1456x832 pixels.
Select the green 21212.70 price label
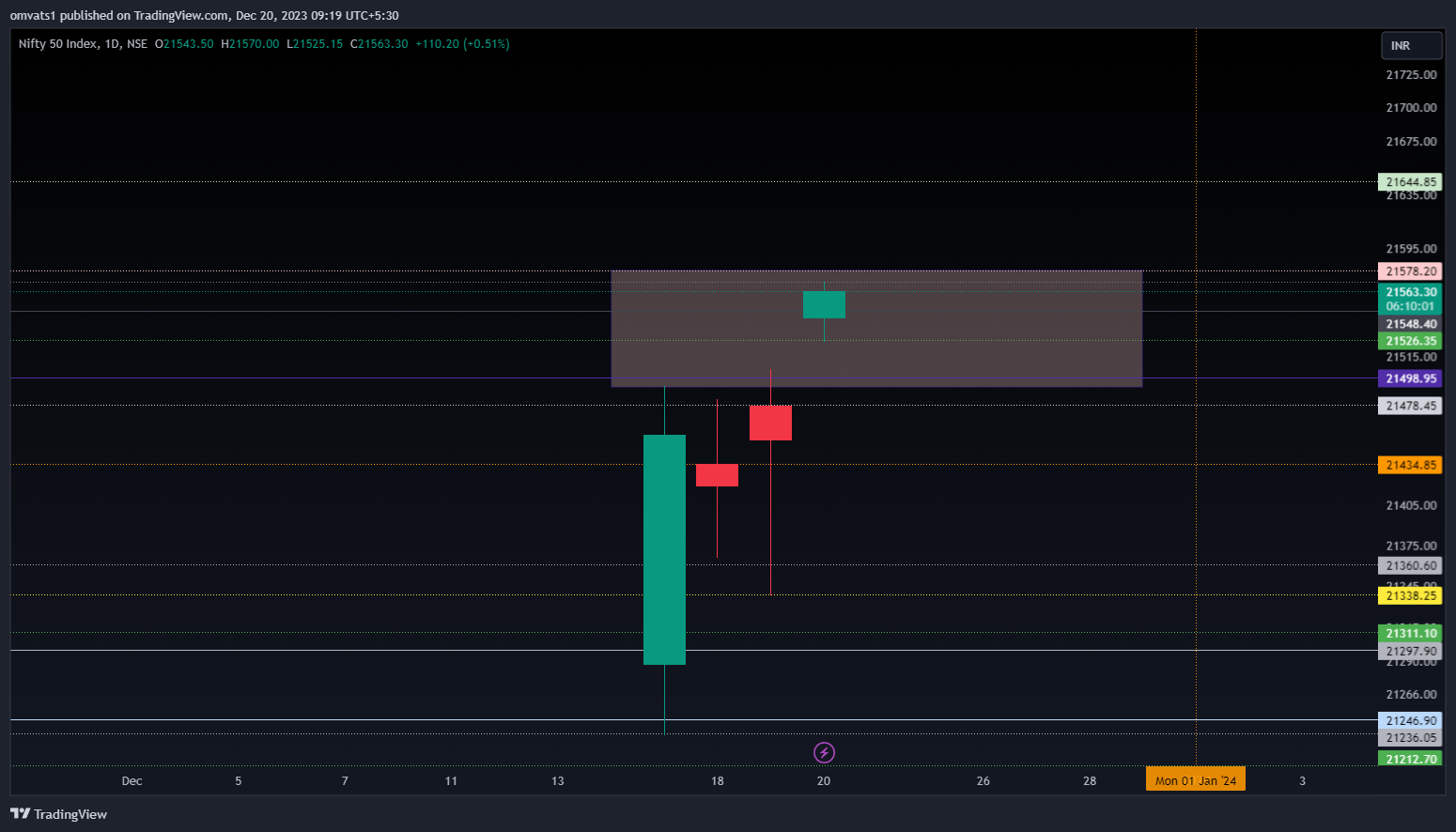click(1410, 759)
